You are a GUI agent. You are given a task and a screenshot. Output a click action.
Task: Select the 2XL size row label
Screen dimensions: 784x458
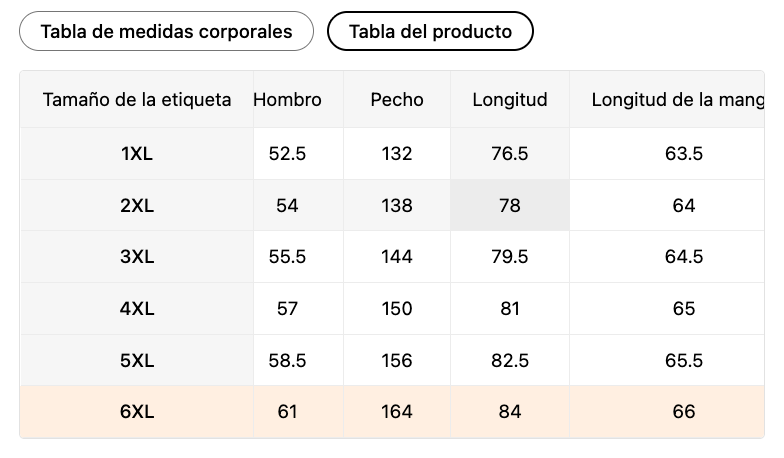pos(137,205)
